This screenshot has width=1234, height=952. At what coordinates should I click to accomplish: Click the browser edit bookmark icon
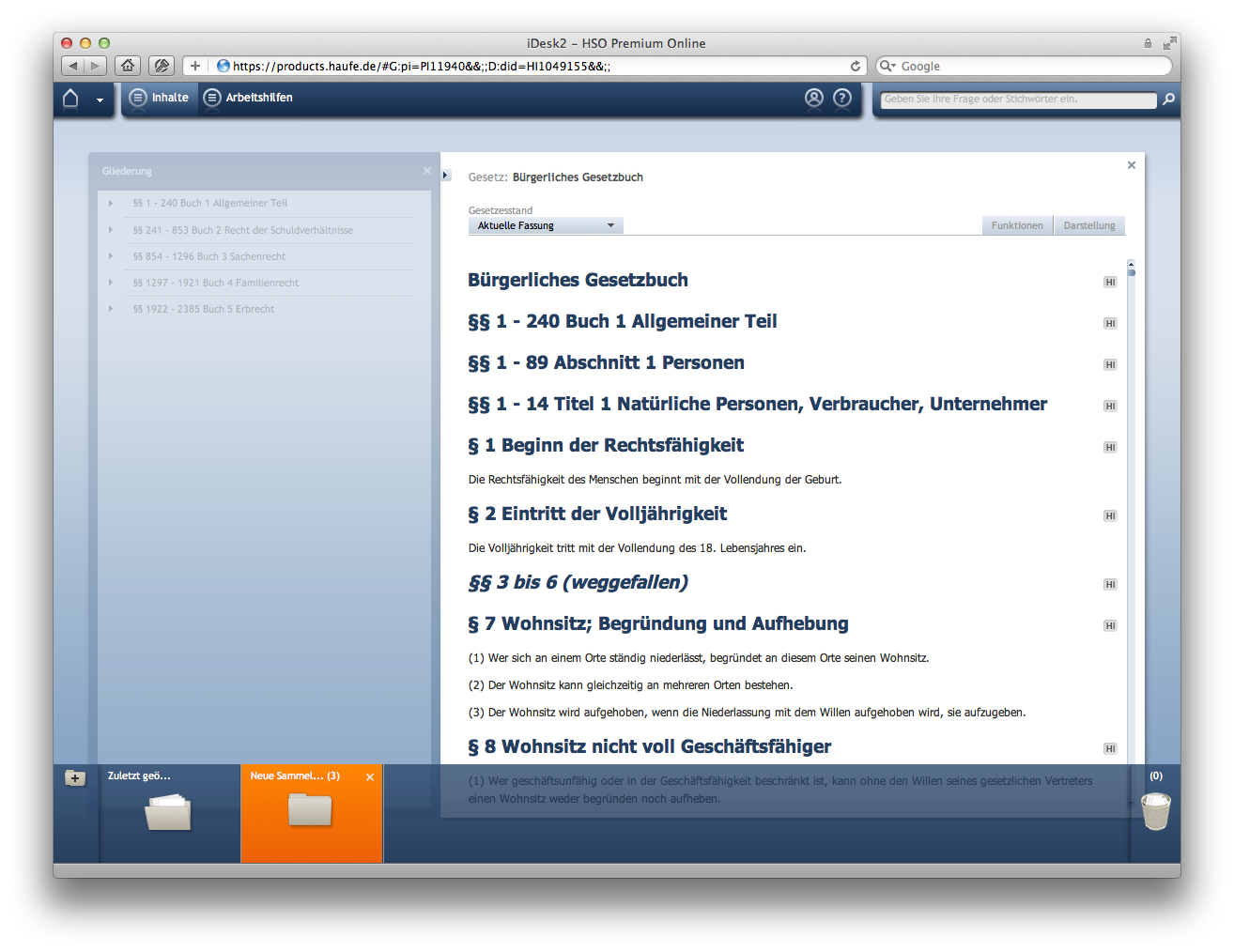coord(162,66)
